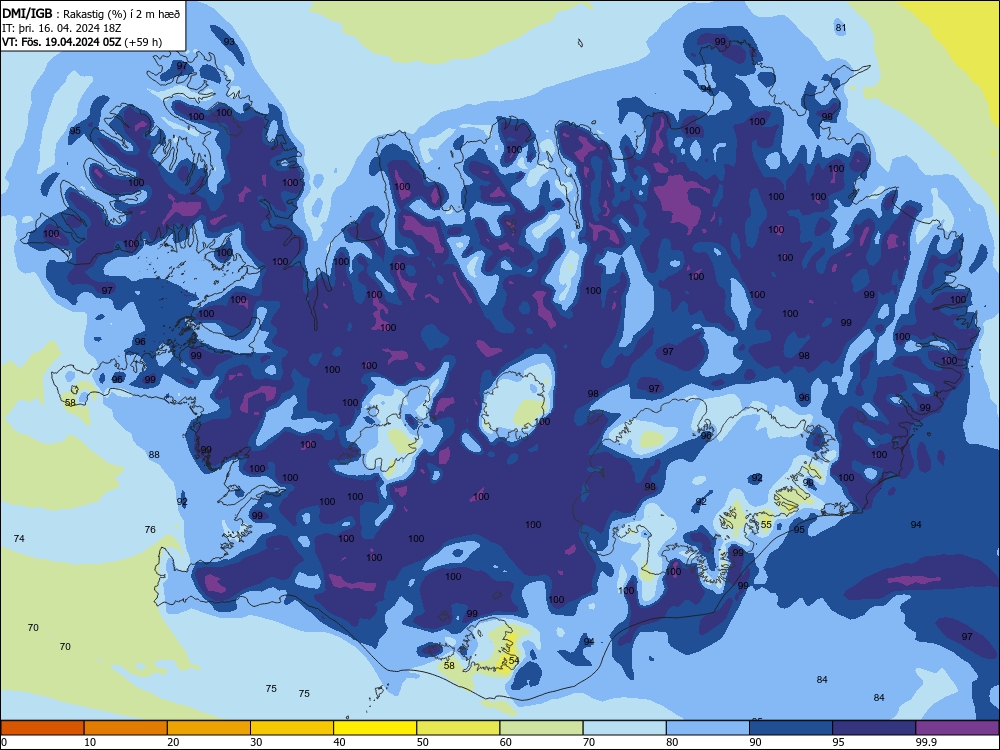This screenshot has height=750, width=1000.
Task: Click the legend label 50
Action: 423,742
